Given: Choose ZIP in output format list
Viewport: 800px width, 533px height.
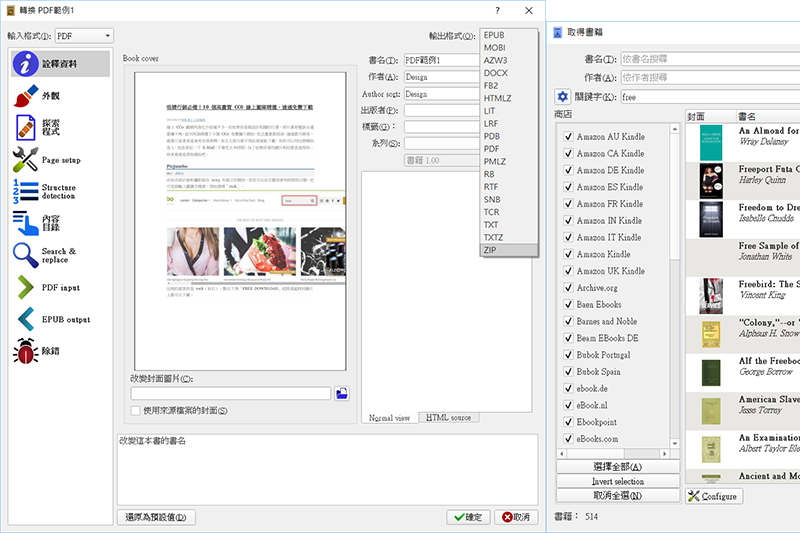Looking at the screenshot, I should [509, 250].
